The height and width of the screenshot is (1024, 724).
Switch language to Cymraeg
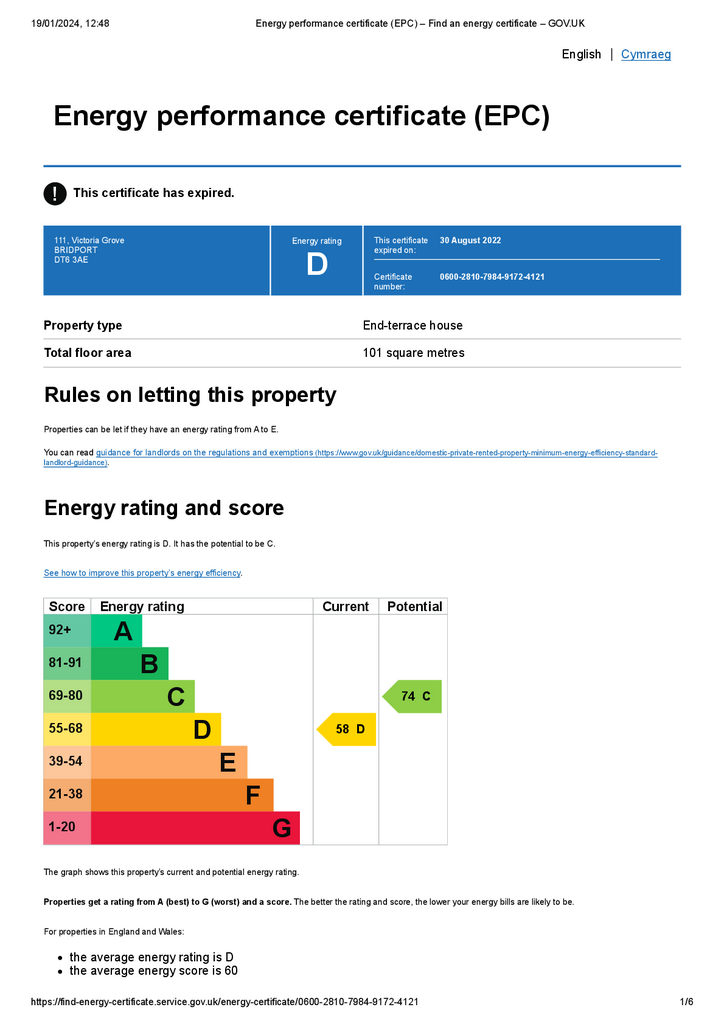click(646, 54)
